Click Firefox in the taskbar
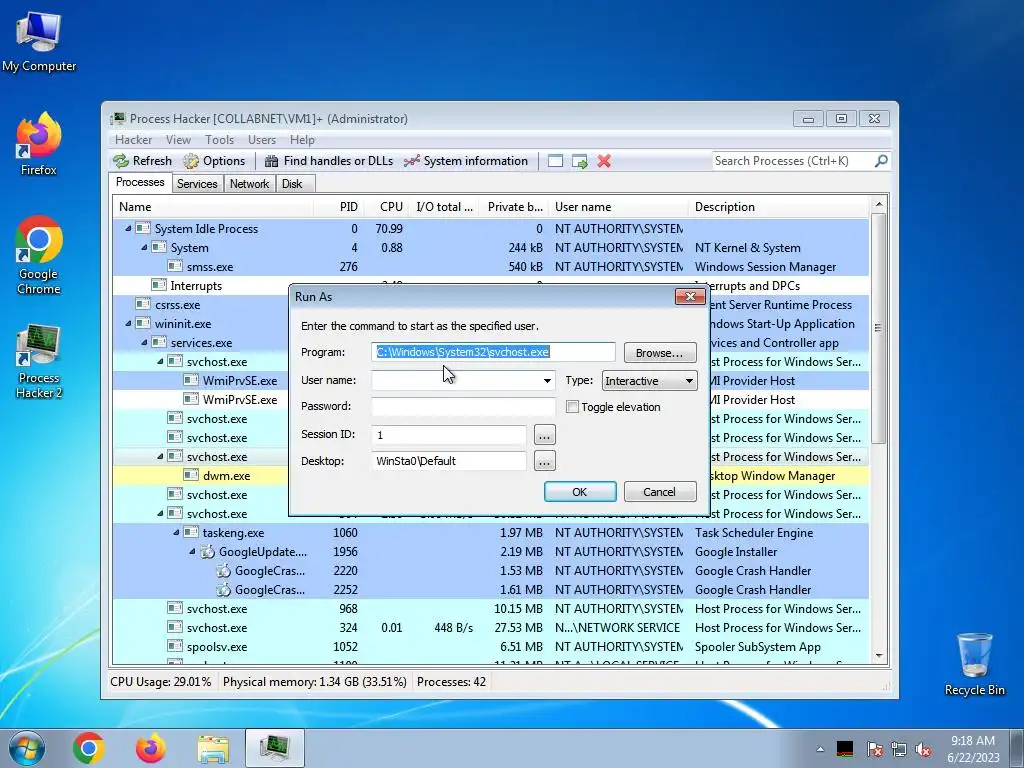 click(150, 748)
